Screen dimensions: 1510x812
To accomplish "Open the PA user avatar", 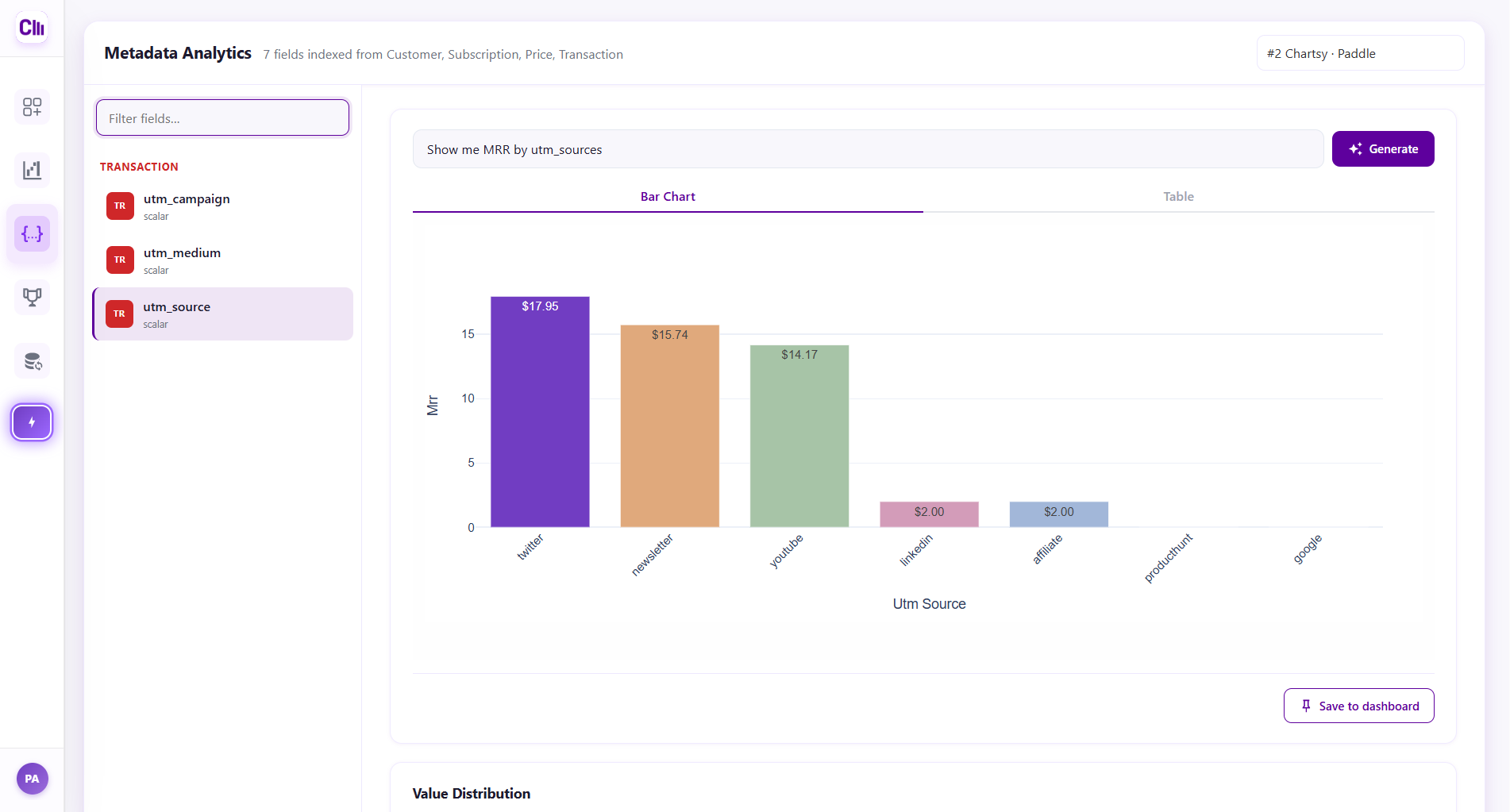I will pos(32,779).
